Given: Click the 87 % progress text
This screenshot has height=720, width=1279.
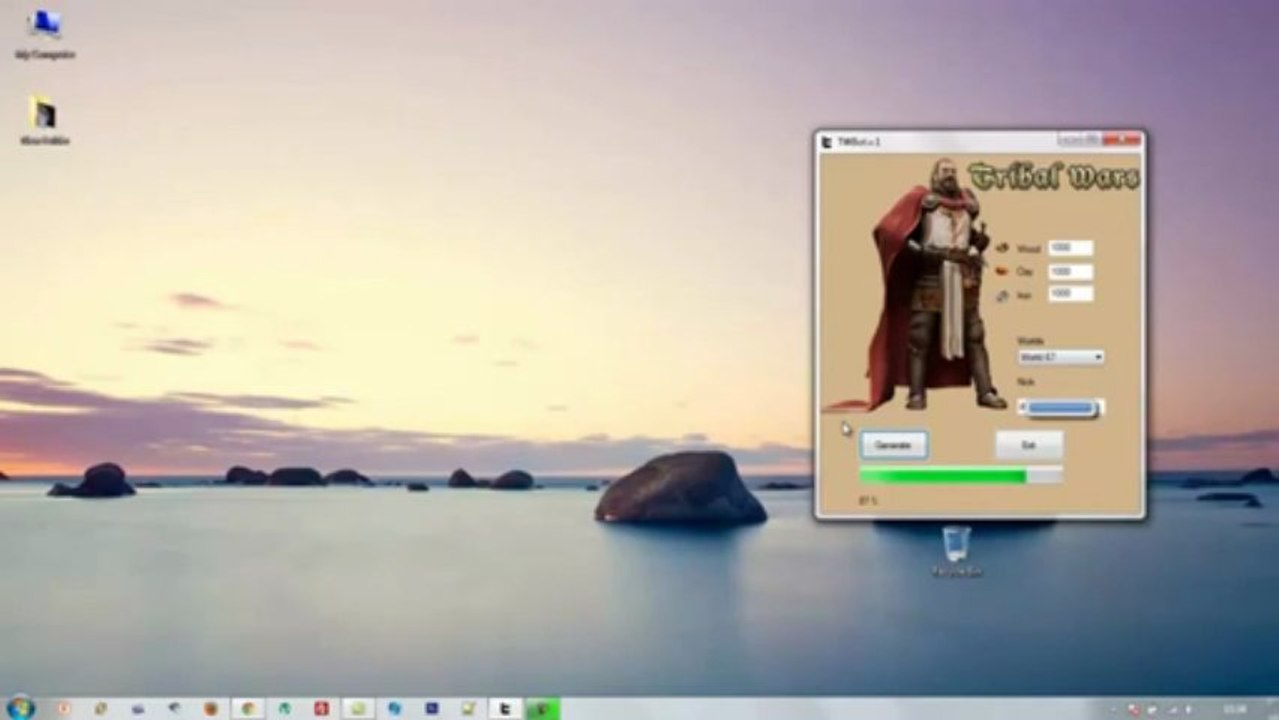Looking at the screenshot, I should 867,500.
